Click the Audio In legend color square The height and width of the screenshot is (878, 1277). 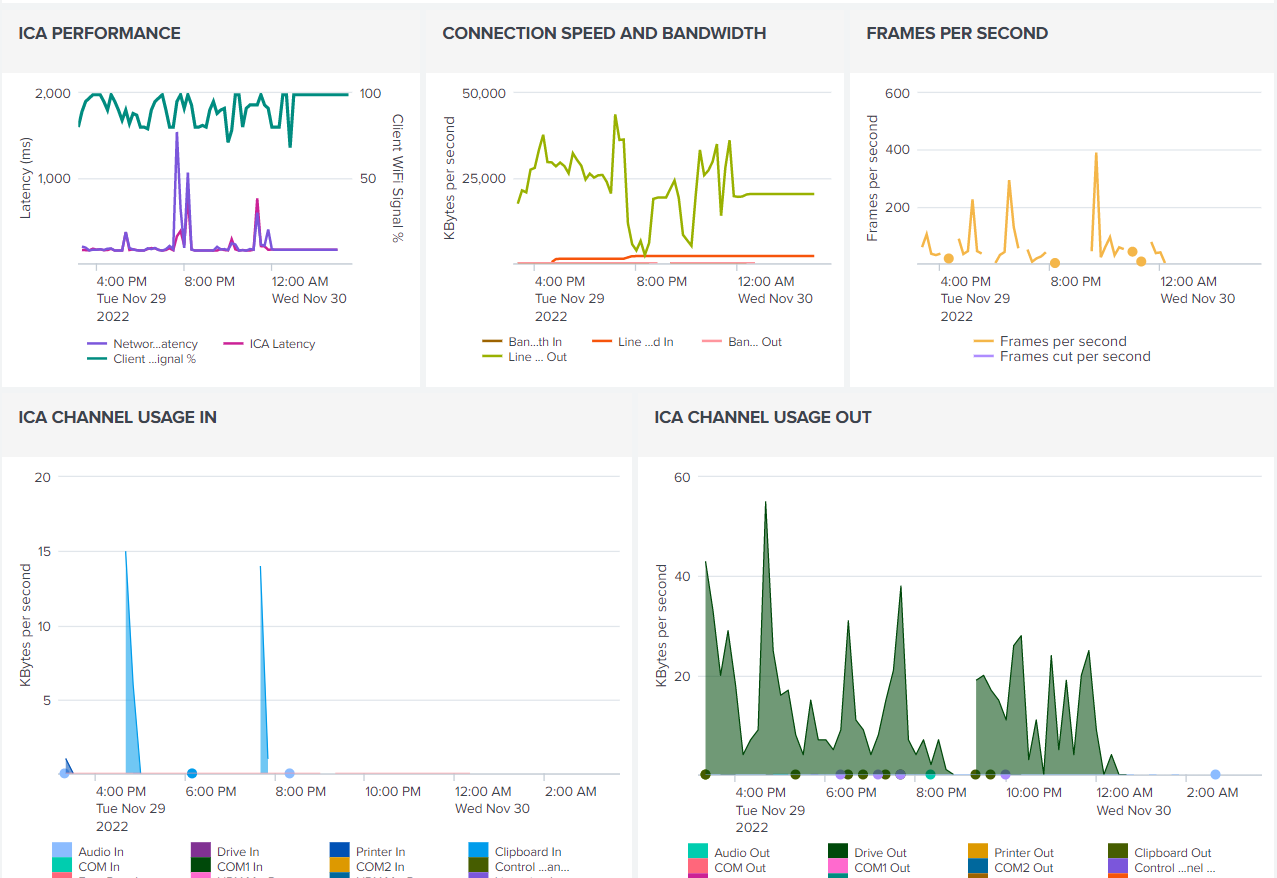tap(62, 851)
